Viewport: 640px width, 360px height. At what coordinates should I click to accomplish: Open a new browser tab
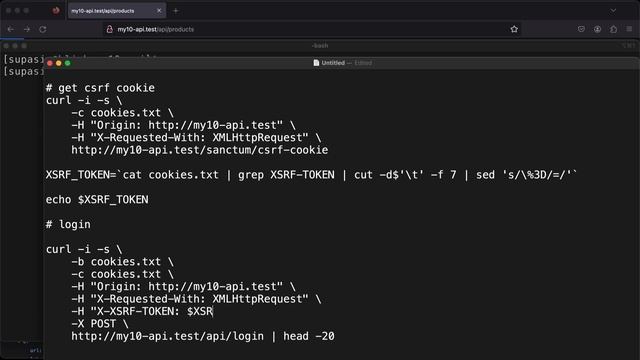tap(176, 11)
